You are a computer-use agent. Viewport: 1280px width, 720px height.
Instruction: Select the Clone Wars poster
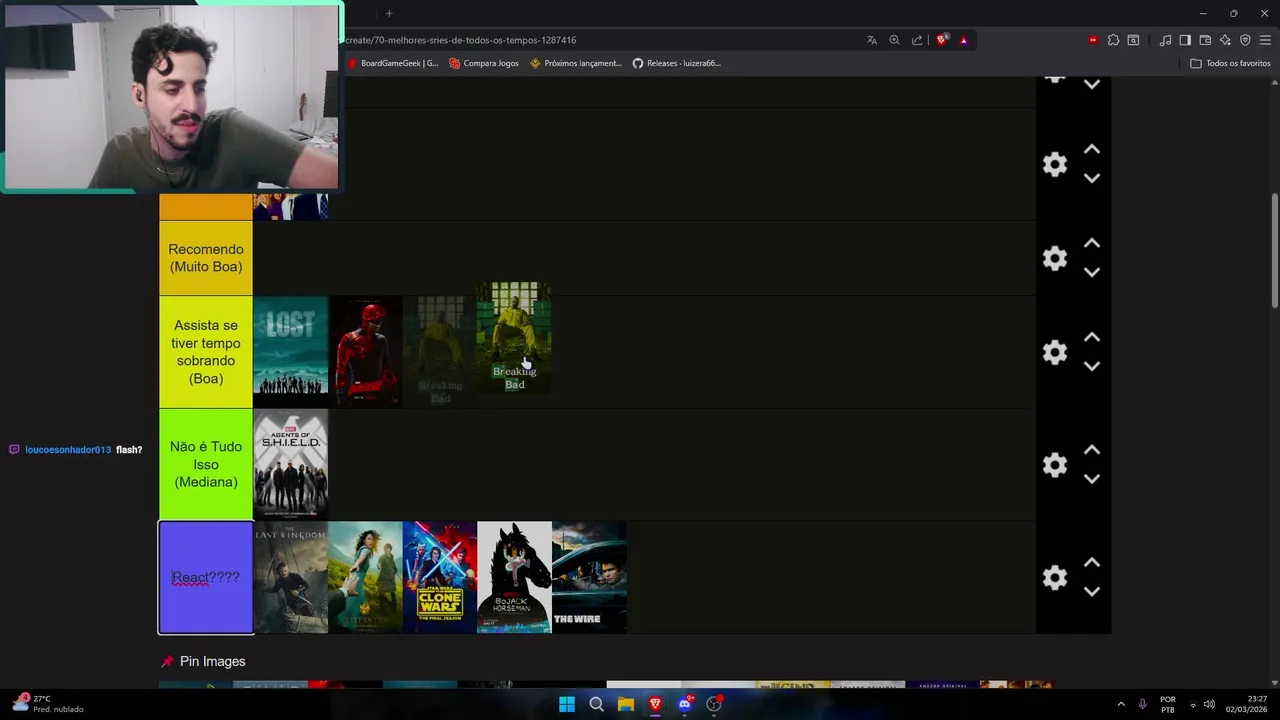pos(440,577)
